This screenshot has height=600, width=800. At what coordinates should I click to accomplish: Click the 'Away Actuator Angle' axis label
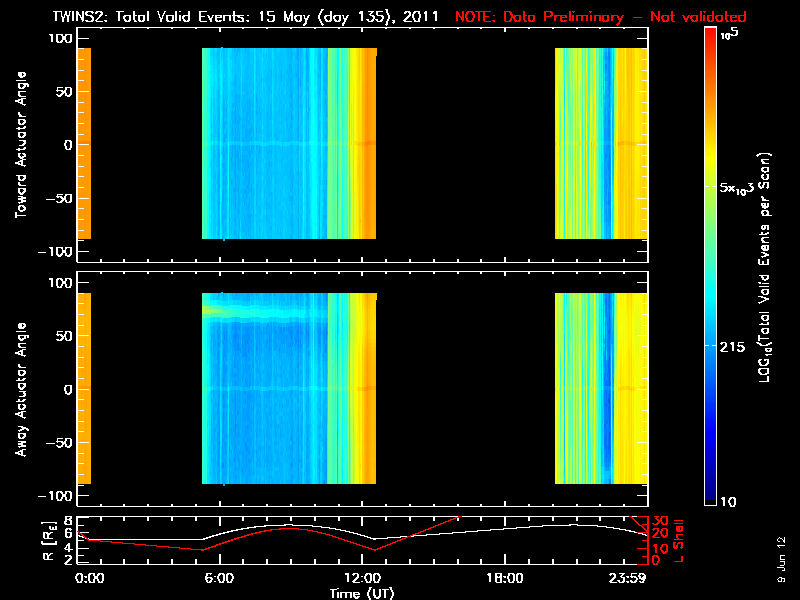click(x=21, y=389)
